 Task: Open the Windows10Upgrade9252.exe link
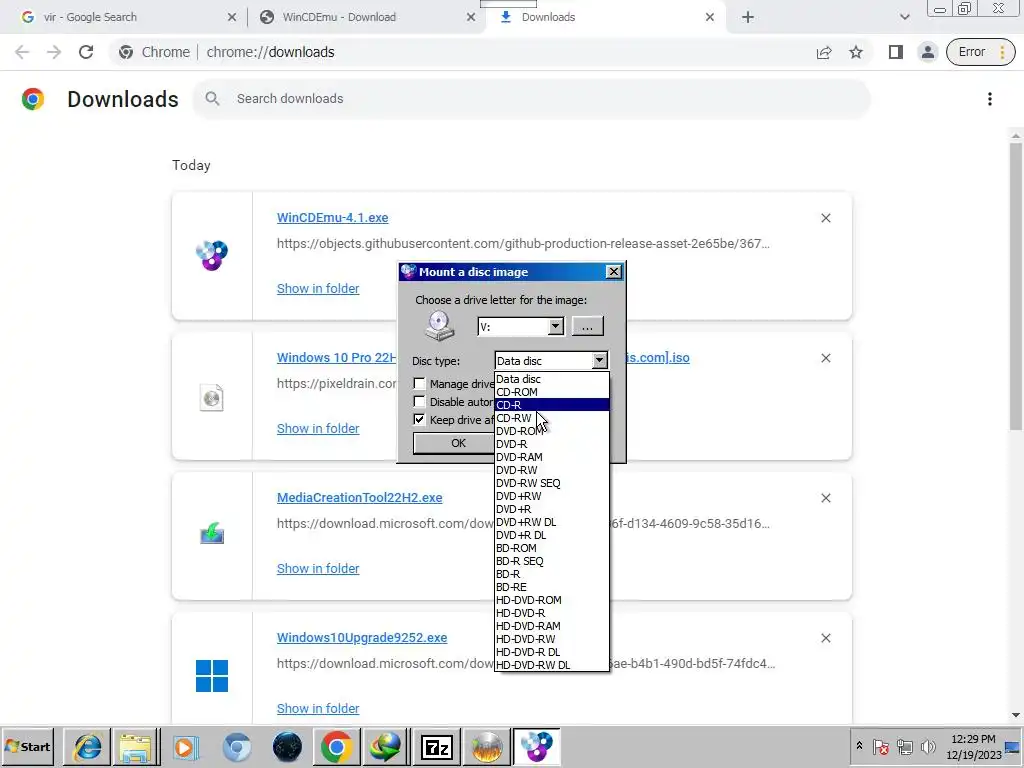[362, 638]
